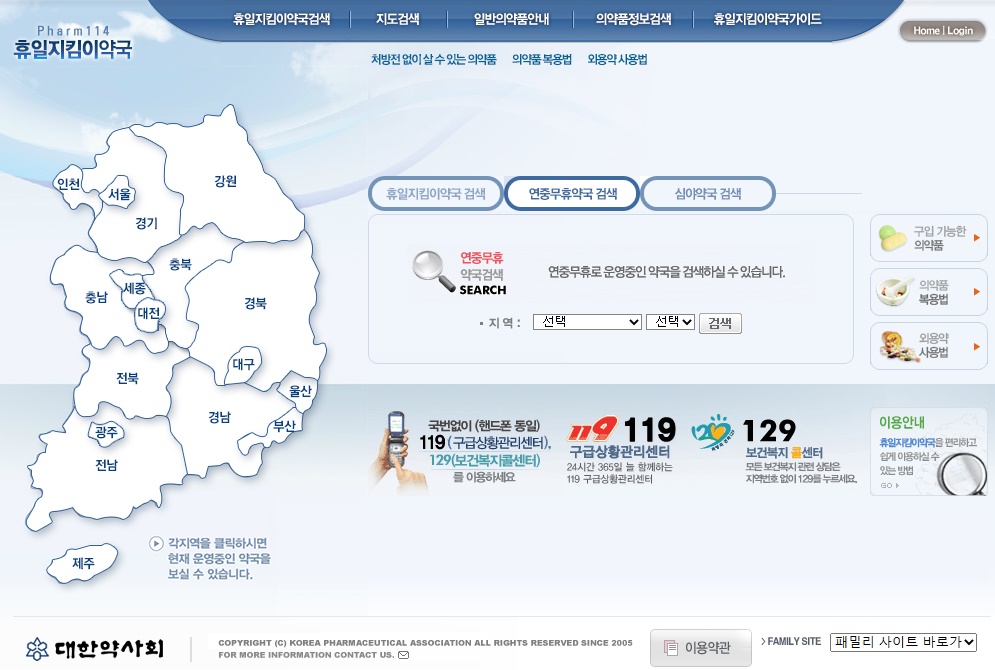995x670 pixels.
Task: Select 대구 on the map
Action: pyautogui.click(x=243, y=364)
